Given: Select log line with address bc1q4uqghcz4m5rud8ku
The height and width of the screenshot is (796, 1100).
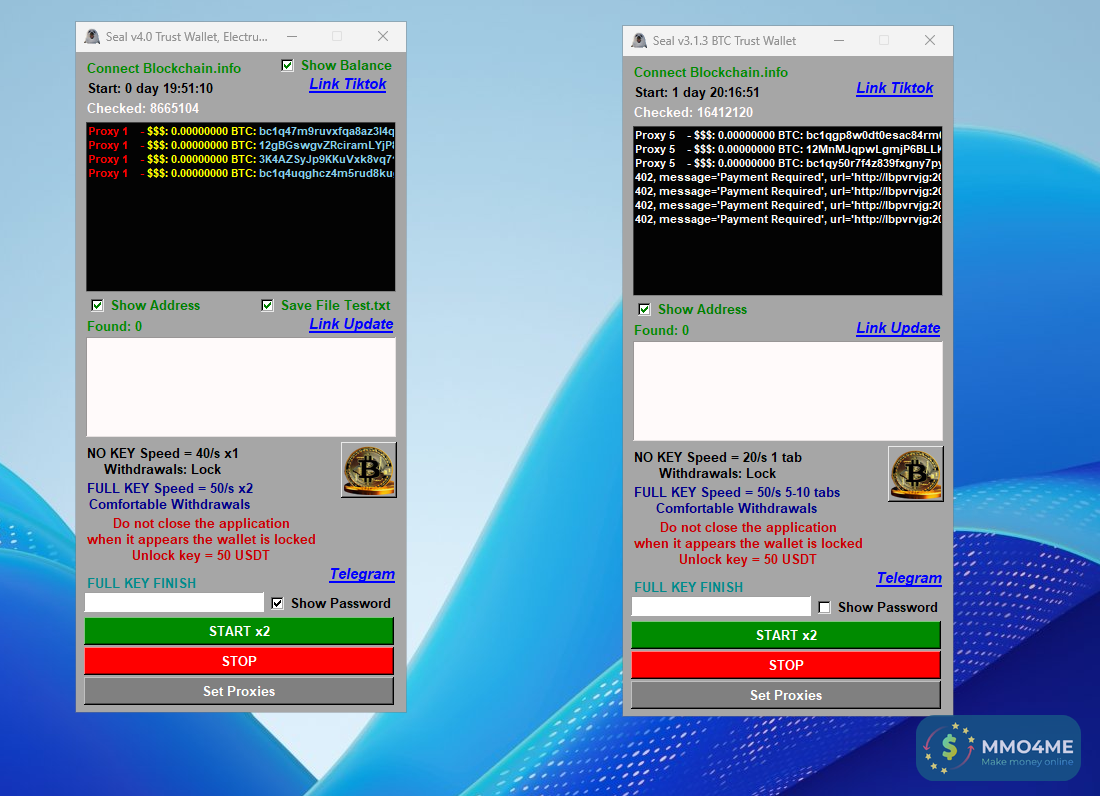Looking at the screenshot, I should point(241,173).
